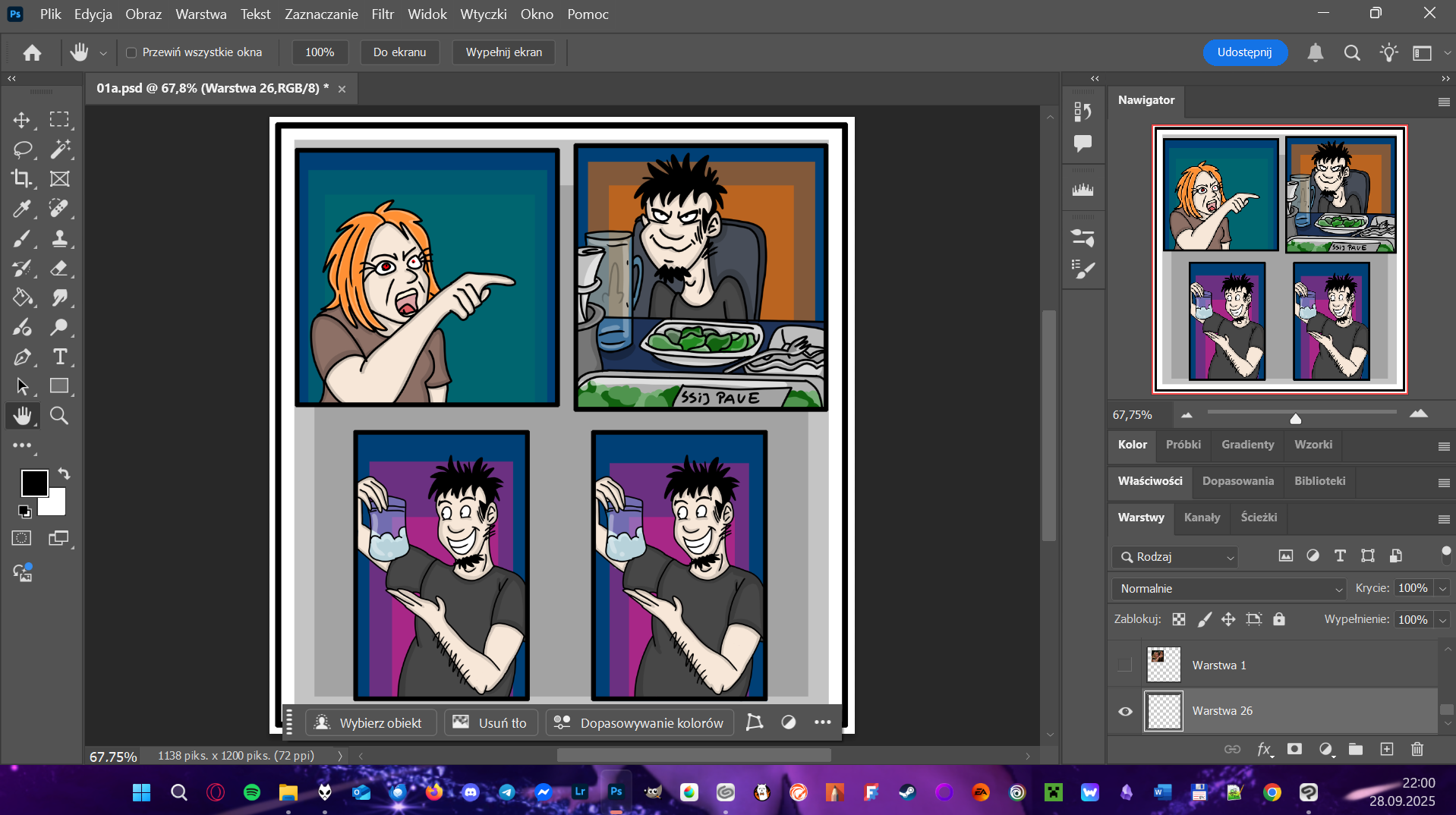The image size is (1456, 815).
Task: Hide the Warstwa 26 layer
Action: tap(1125, 711)
